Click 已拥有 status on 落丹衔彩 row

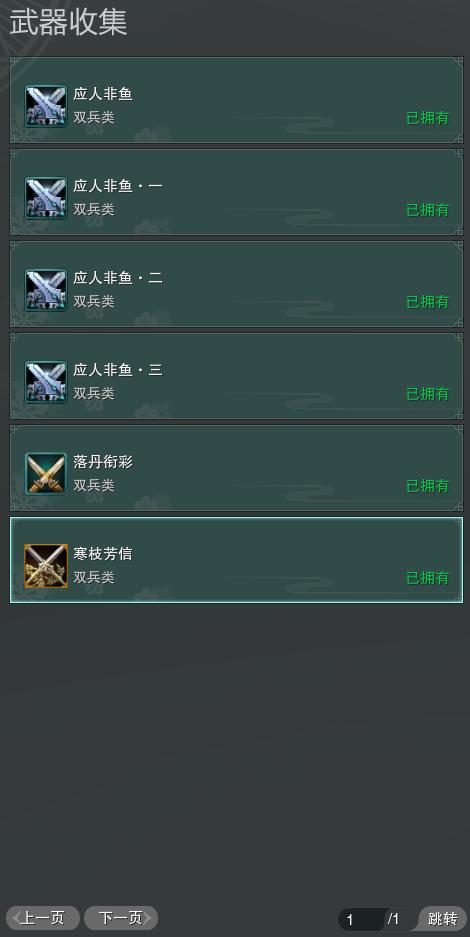pos(428,486)
